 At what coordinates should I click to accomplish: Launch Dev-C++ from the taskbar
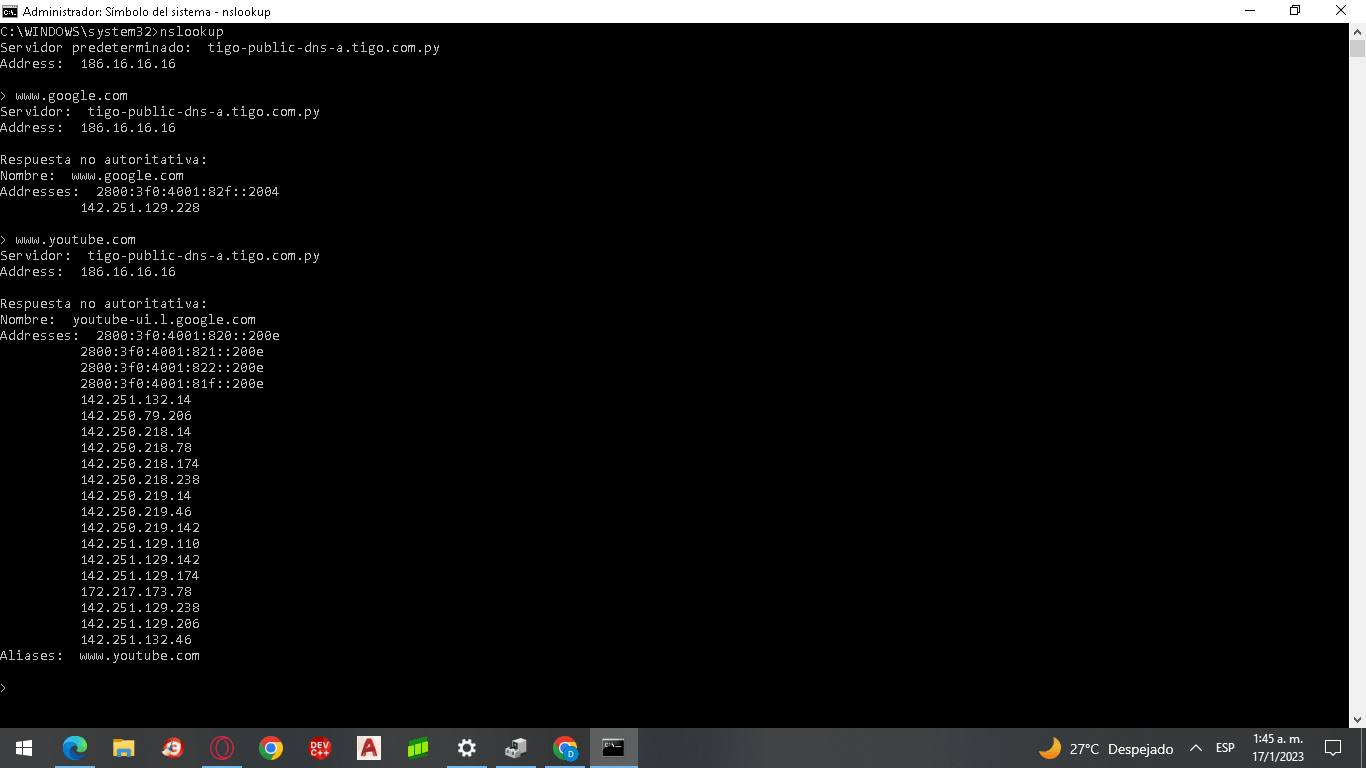320,748
